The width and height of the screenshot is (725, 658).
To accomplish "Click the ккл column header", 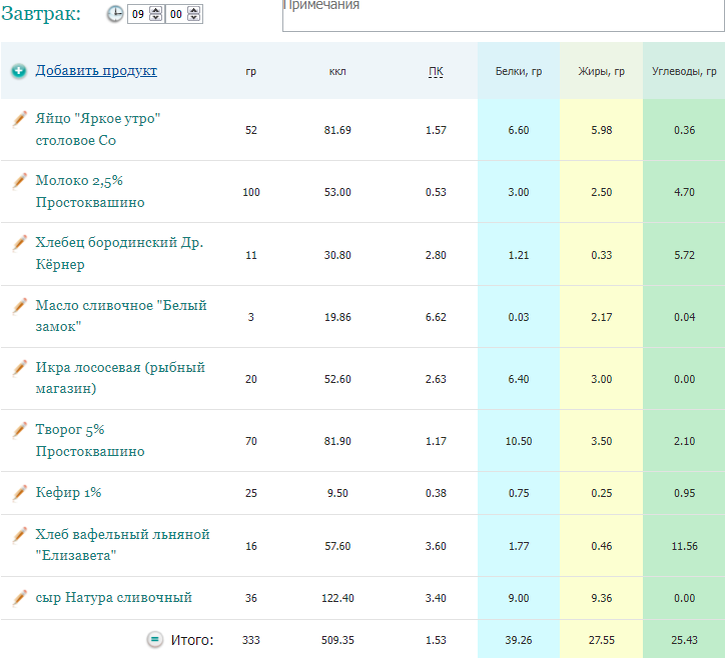I will click(x=338, y=72).
